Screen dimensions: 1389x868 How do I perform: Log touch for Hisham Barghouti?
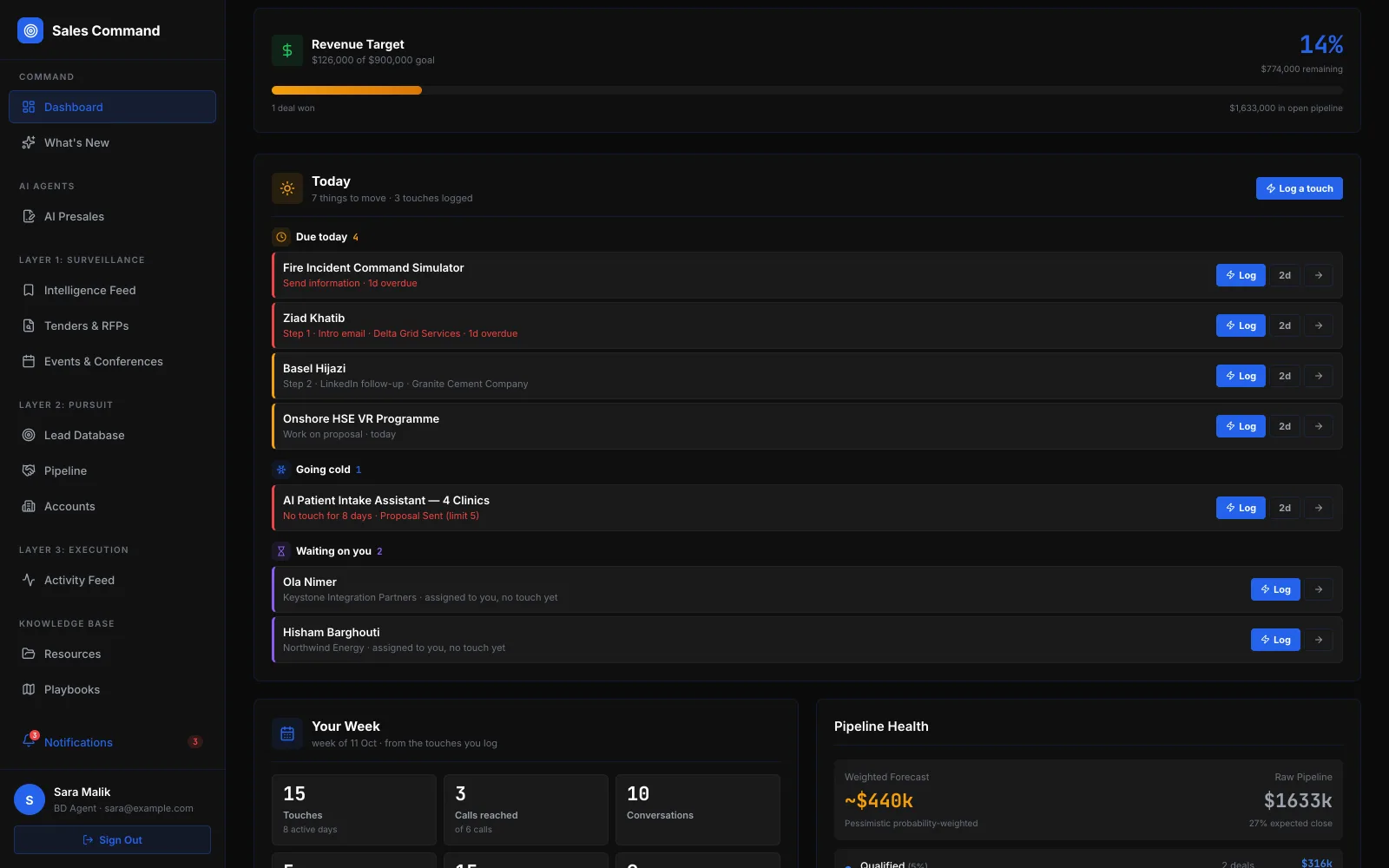pyautogui.click(x=1275, y=640)
